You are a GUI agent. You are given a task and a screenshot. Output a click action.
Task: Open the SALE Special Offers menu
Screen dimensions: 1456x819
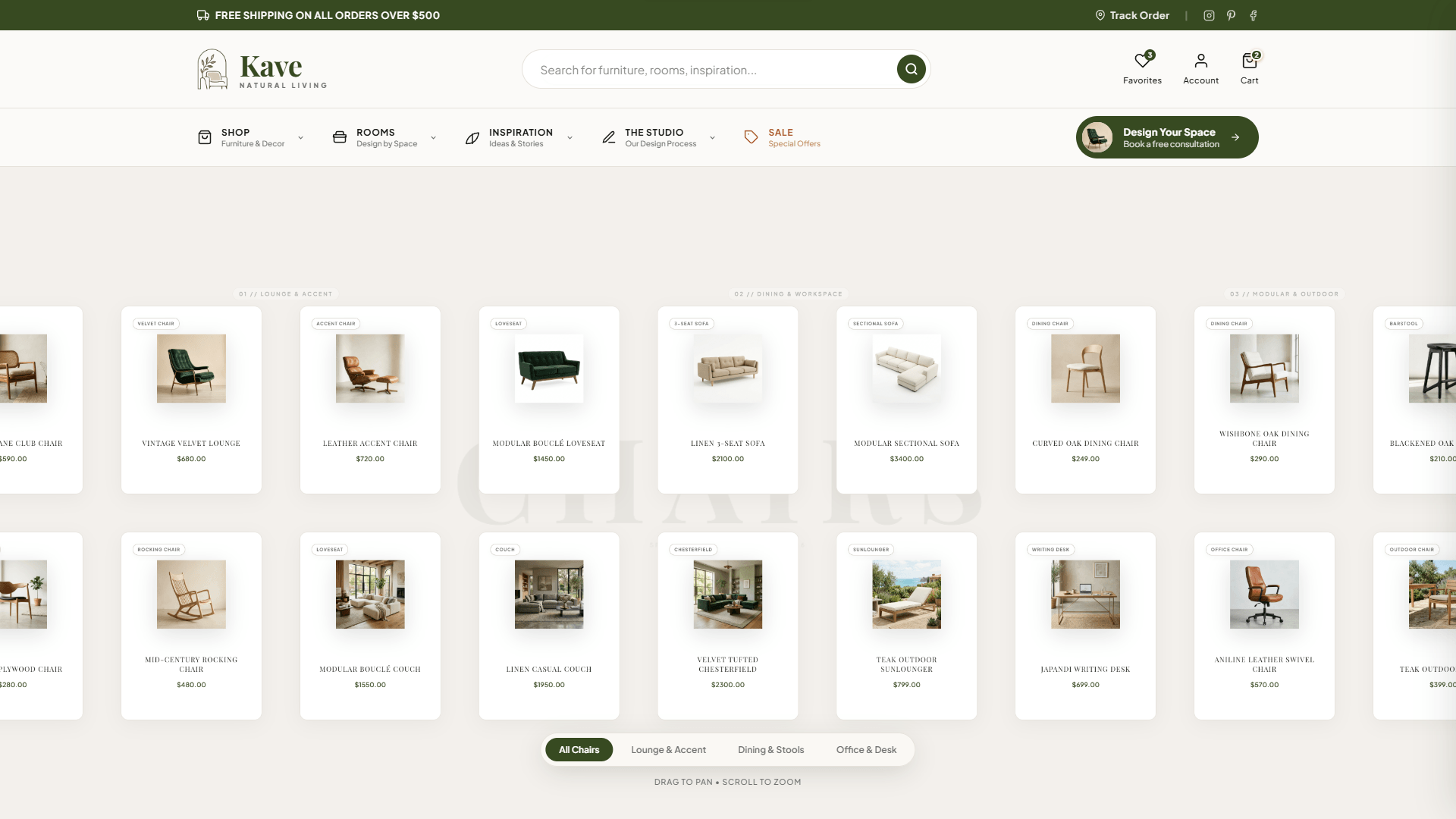(782, 137)
